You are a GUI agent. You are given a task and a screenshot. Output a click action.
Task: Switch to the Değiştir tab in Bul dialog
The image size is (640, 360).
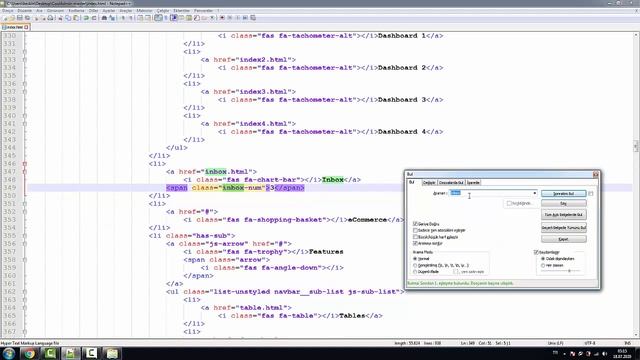point(429,182)
